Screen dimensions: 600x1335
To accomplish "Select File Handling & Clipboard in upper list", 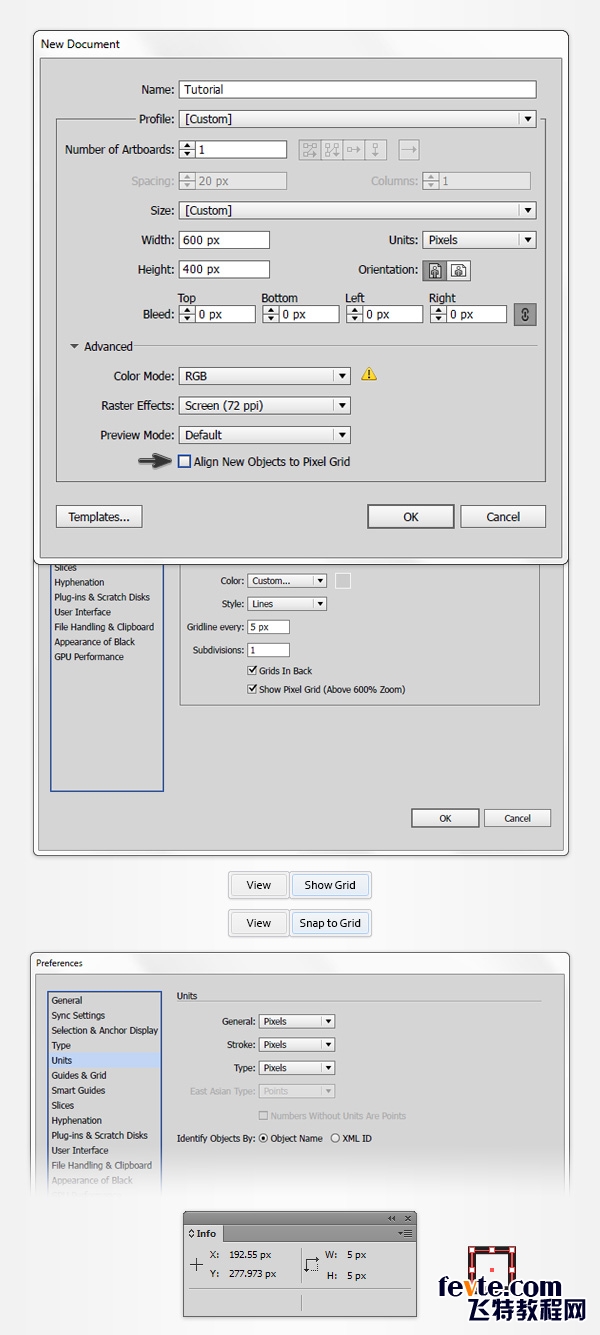I will tap(104, 627).
